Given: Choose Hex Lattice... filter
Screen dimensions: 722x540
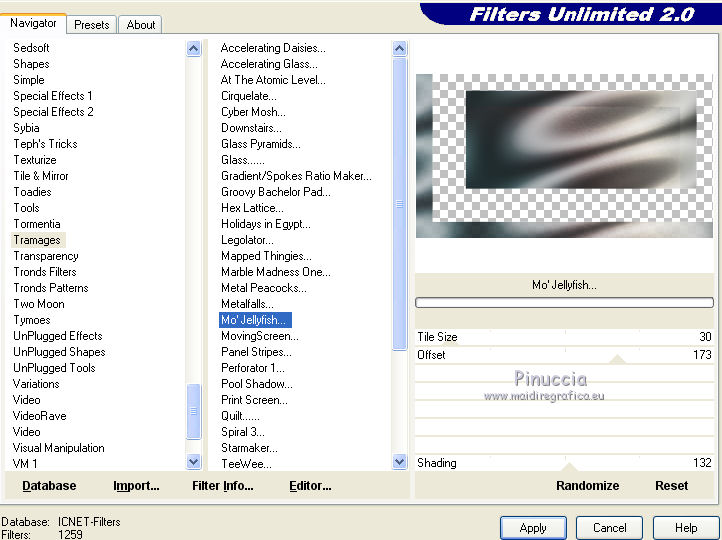Looking at the screenshot, I should 252,208.
